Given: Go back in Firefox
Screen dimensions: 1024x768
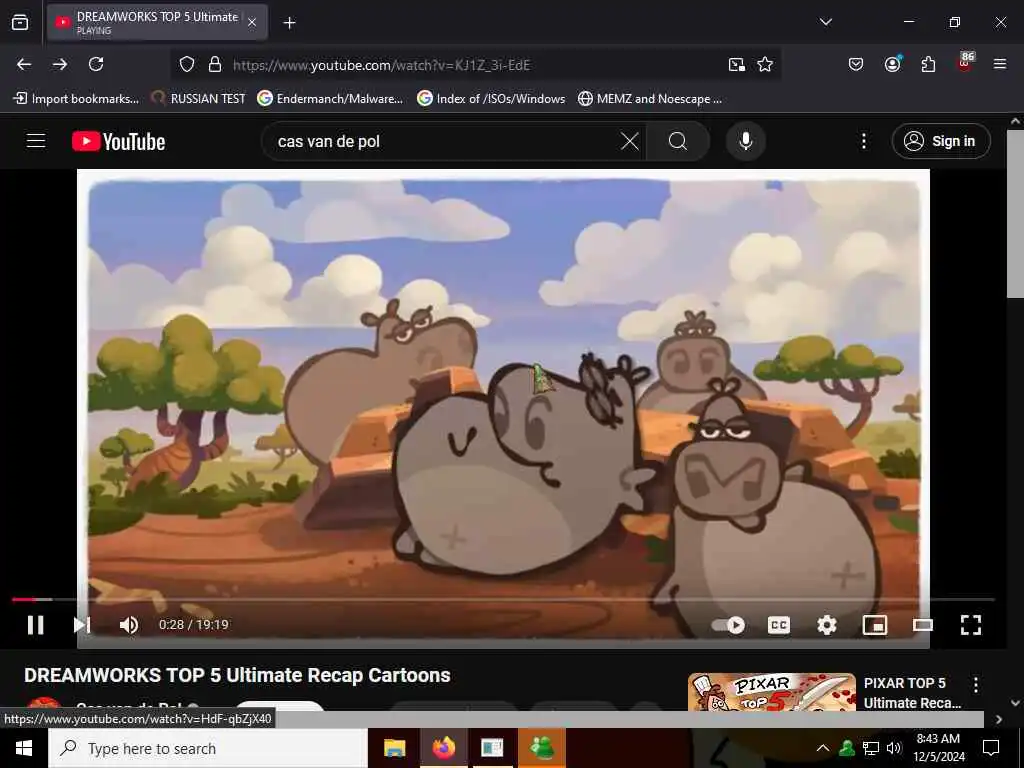Looking at the screenshot, I should 24,64.
